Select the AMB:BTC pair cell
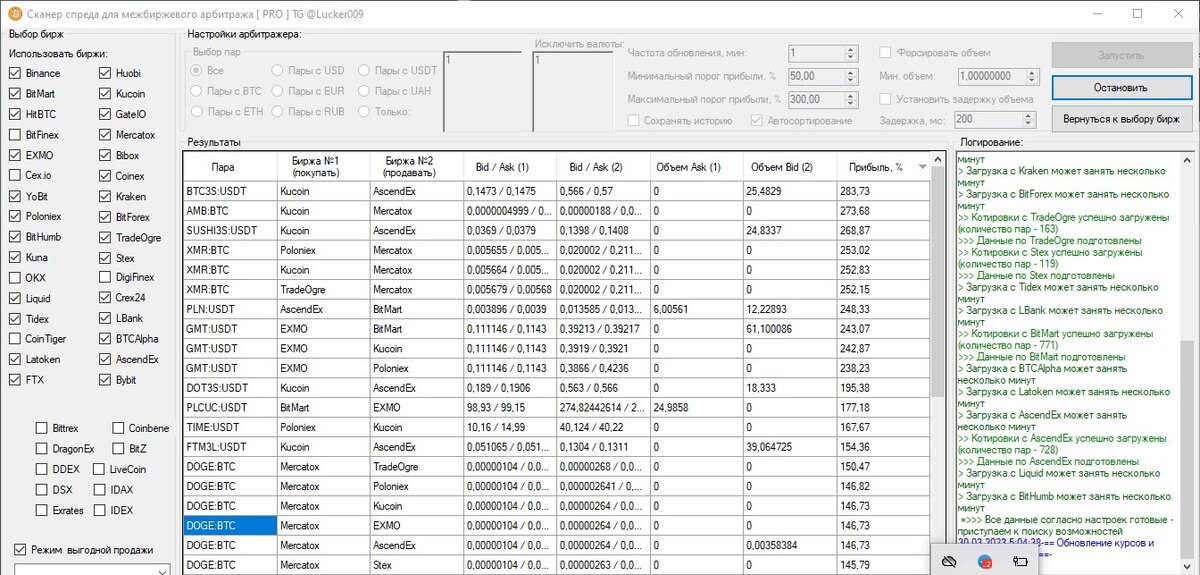 pos(230,211)
